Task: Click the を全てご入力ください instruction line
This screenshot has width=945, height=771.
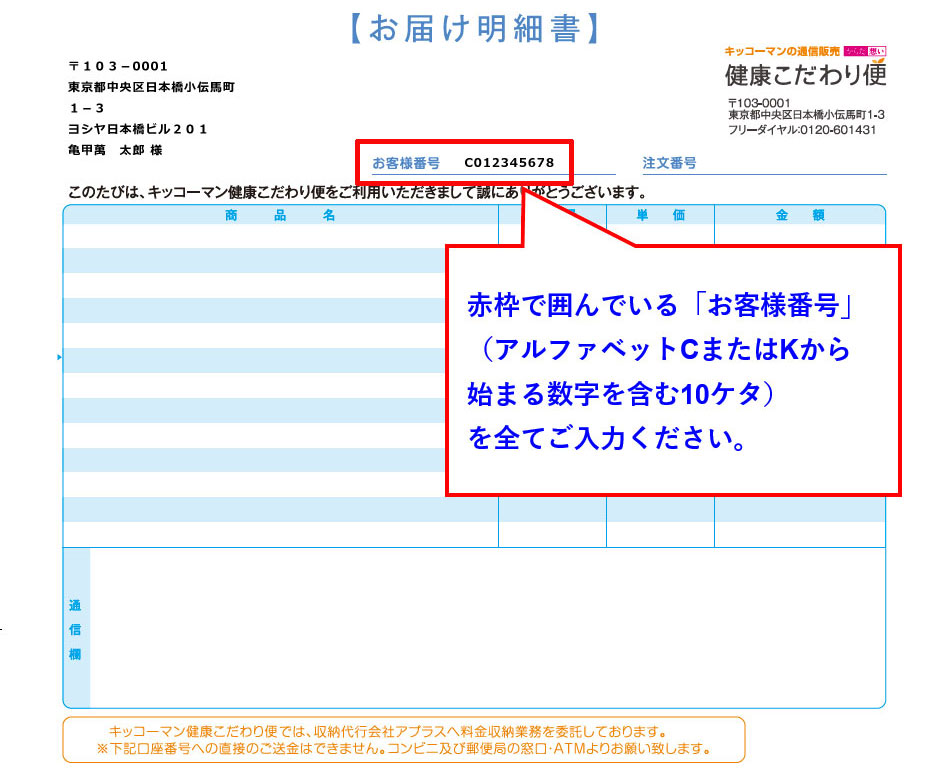Action: click(x=607, y=438)
